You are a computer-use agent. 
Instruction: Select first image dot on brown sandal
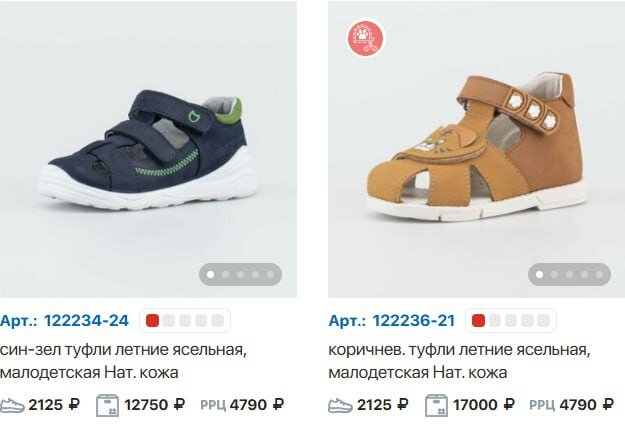[x=539, y=274]
